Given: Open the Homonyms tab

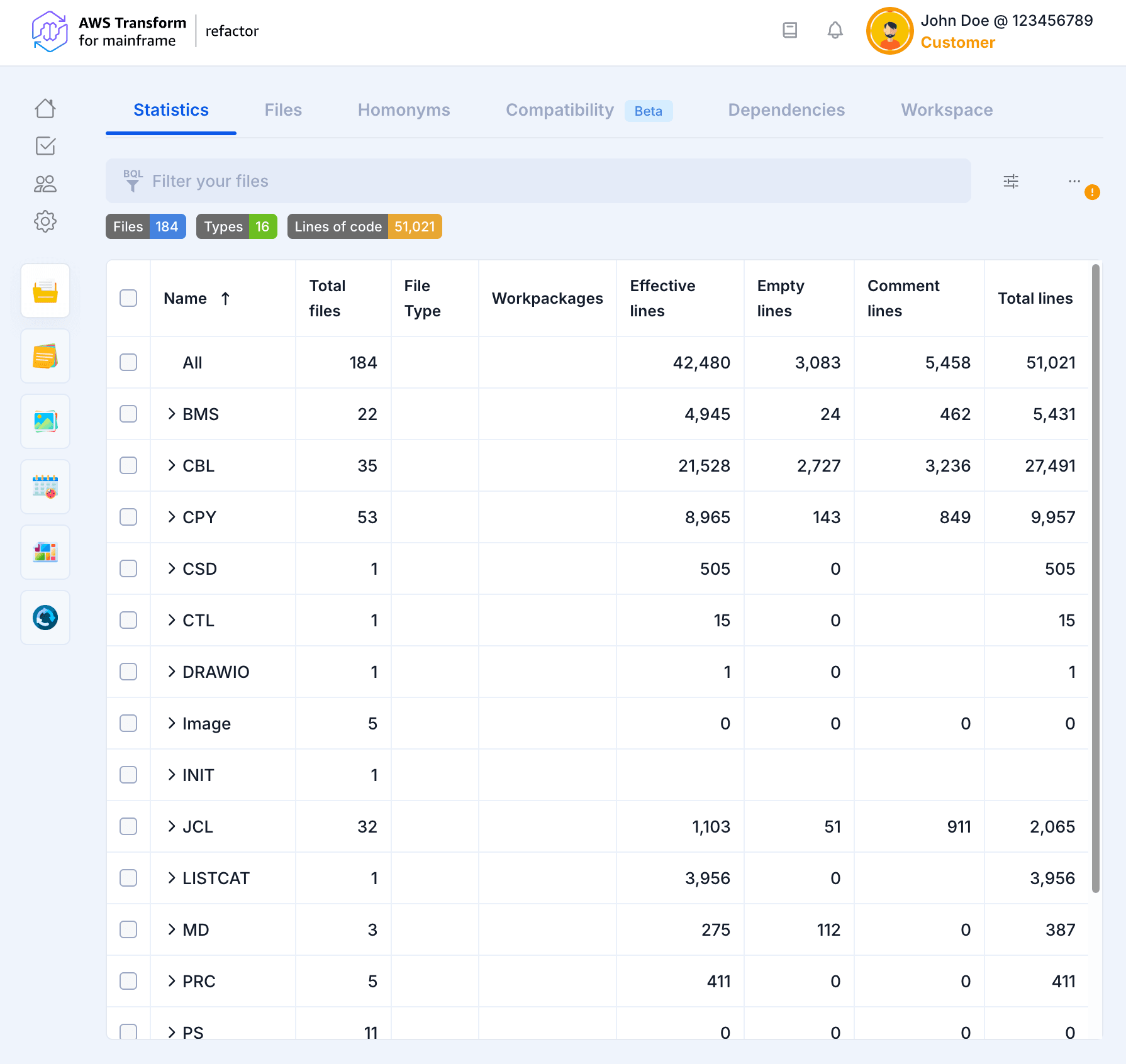Looking at the screenshot, I should click(x=404, y=110).
